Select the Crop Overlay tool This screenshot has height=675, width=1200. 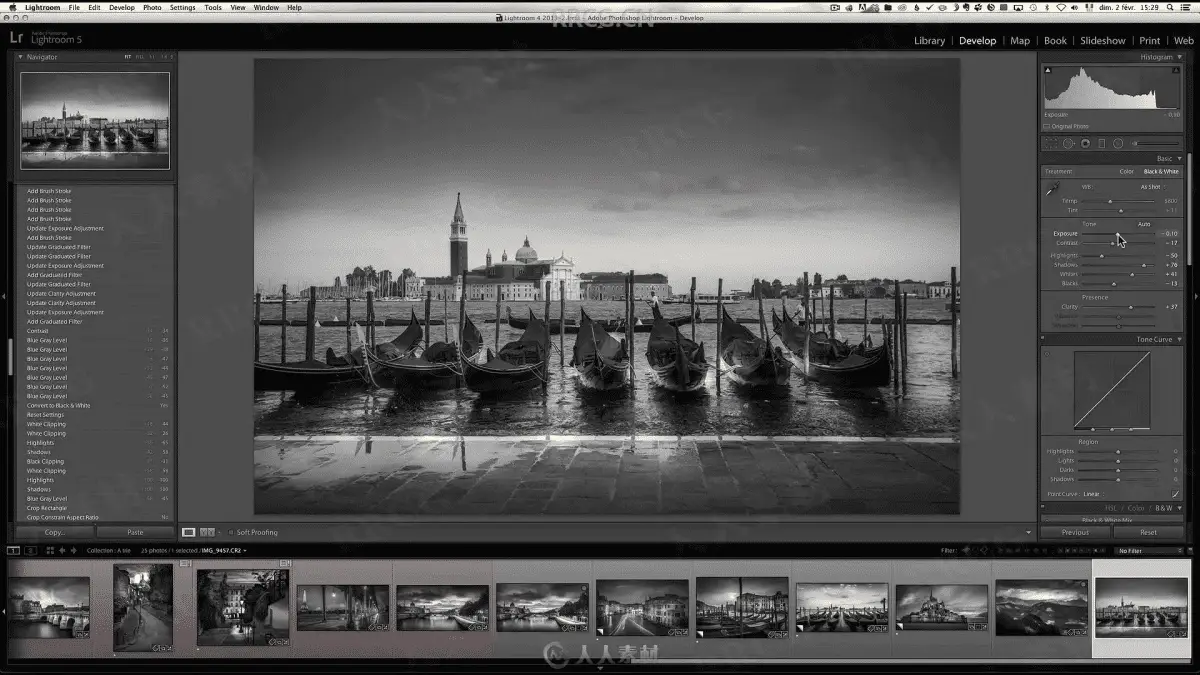tap(1051, 143)
